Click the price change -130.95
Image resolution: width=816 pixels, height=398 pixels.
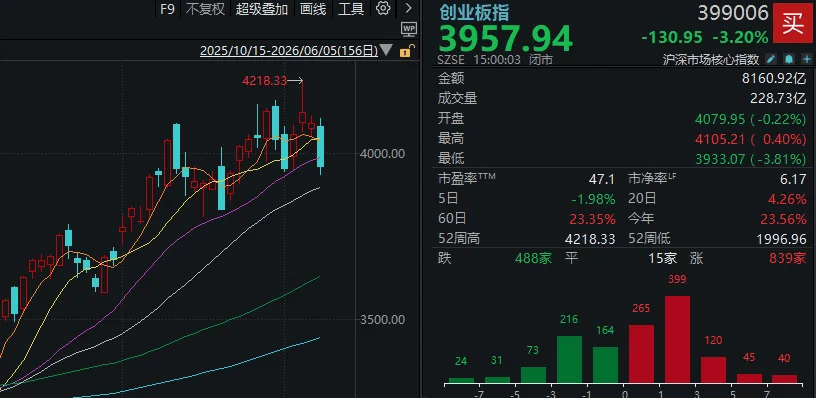pos(672,37)
